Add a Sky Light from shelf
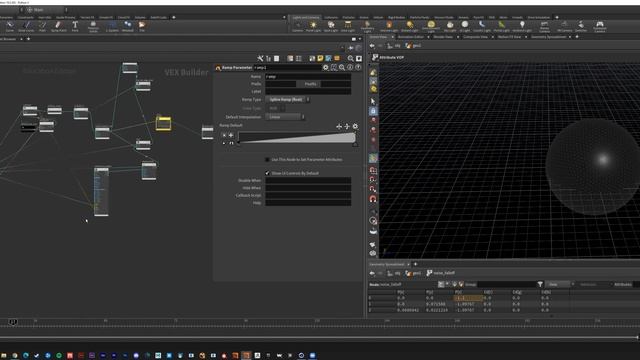This screenshot has width=640, height=360. coord(450,27)
